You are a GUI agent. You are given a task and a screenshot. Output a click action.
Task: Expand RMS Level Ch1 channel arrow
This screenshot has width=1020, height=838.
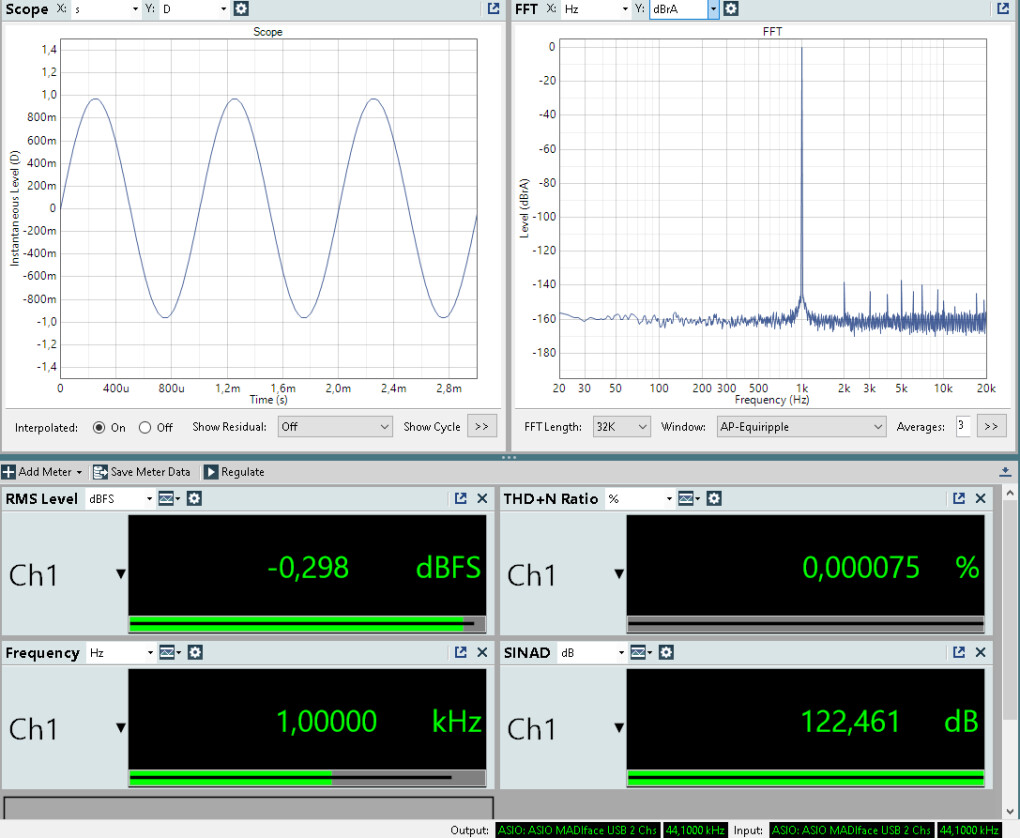120,574
